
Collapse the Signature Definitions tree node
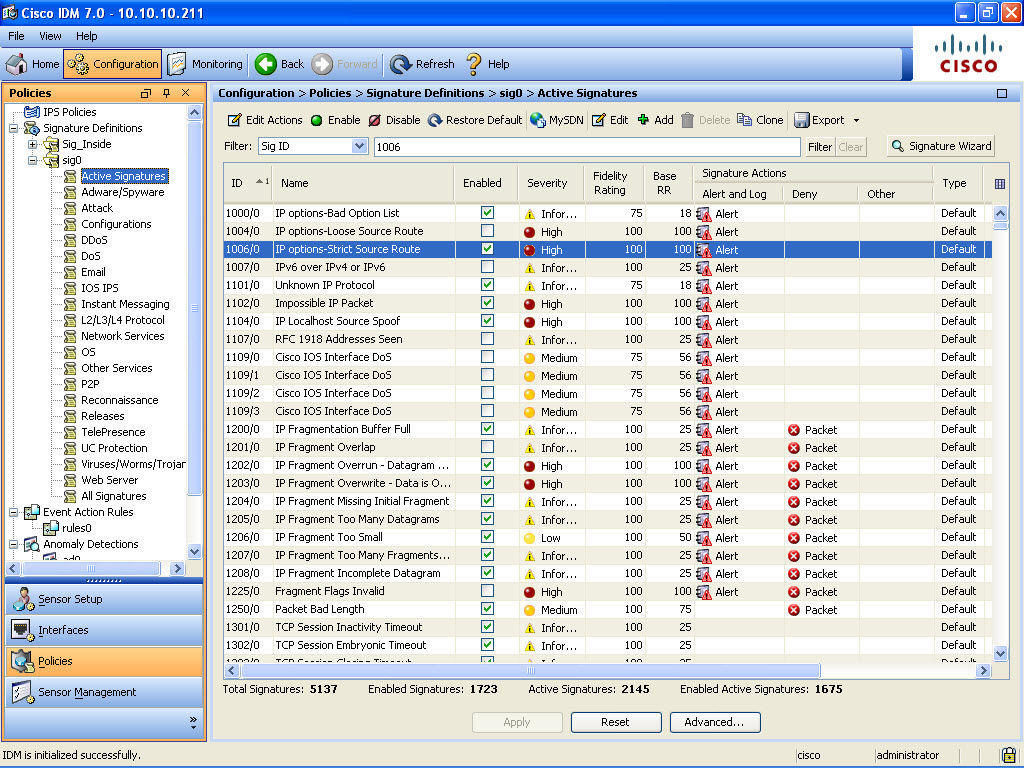coord(13,128)
